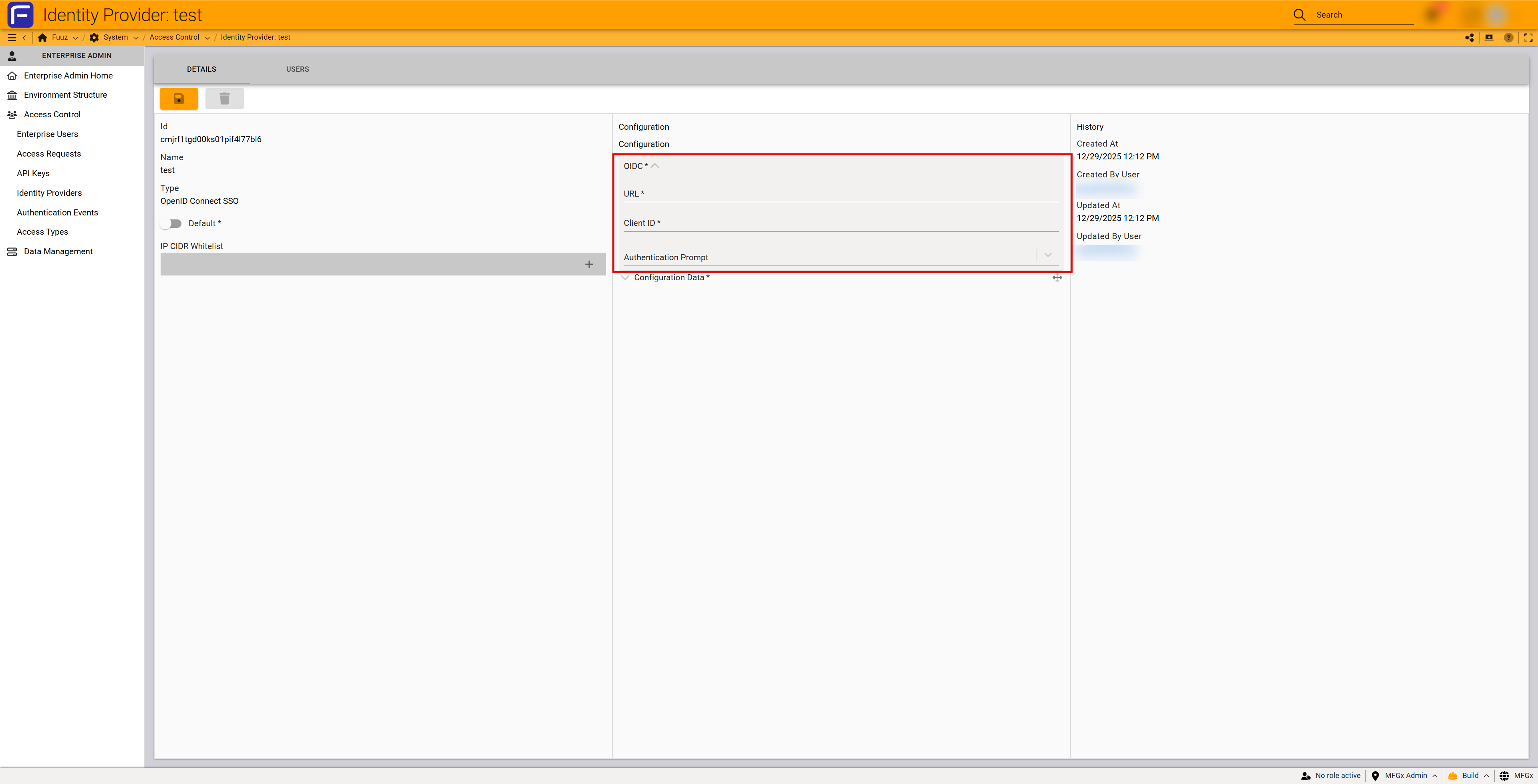The image size is (1538, 784).
Task: Click the share icon in top bar
Action: coord(1470,38)
